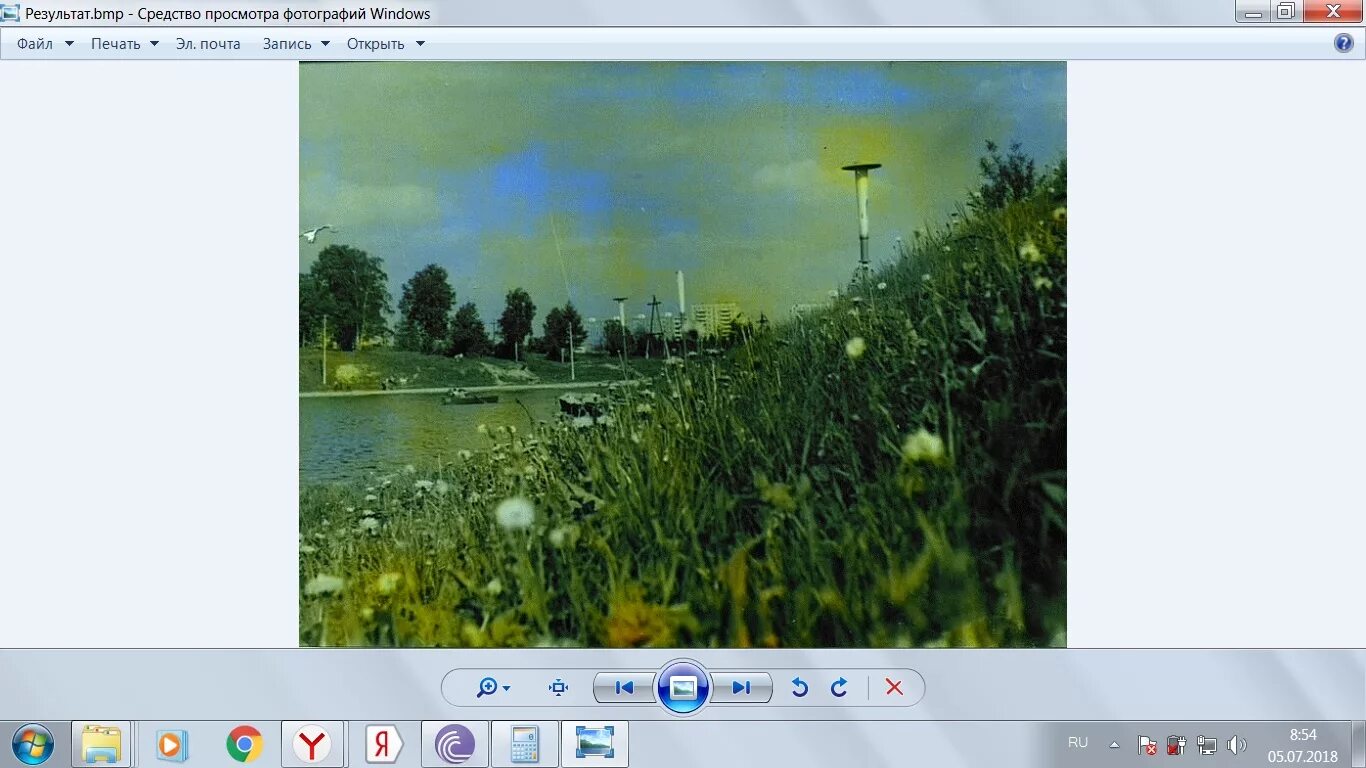Screen dimensions: 1366x768
Task: Open the Файл menu
Action: pyautogui.click(x=35, y=44)
